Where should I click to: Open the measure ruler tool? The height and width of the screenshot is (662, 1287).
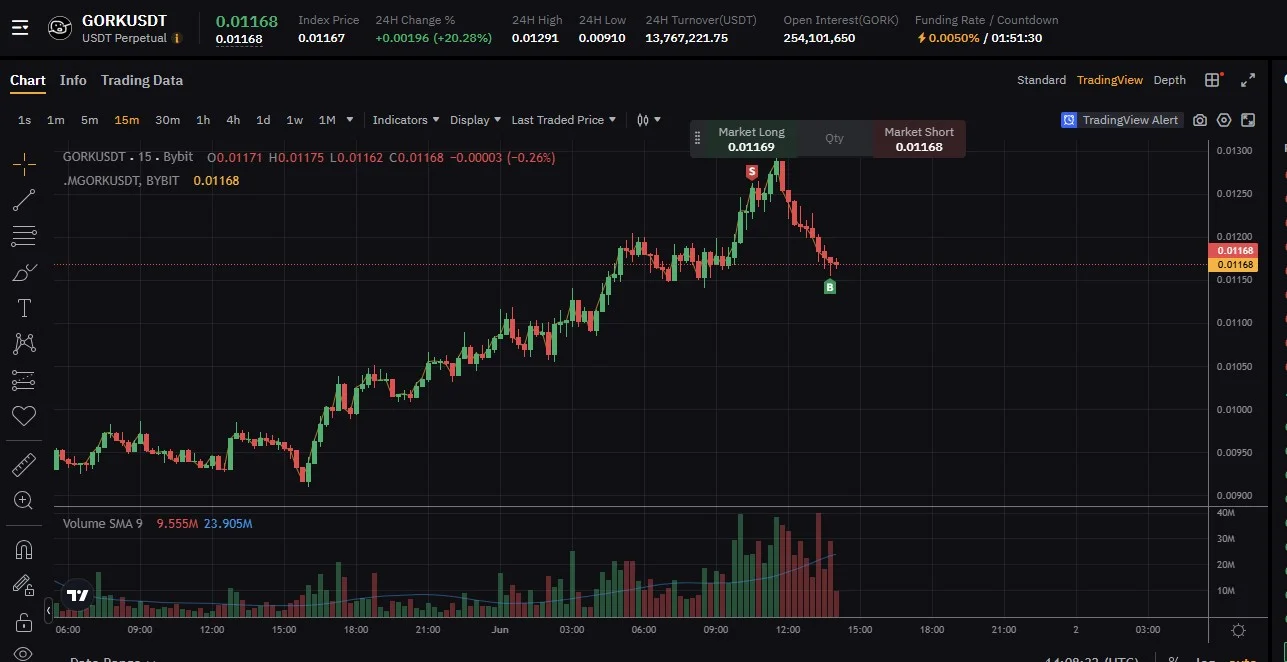click(x=24, y=464)
